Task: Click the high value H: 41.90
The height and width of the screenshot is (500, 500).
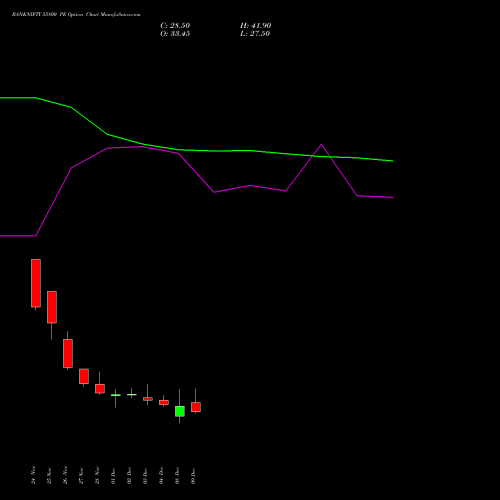Action: [x=255, y=26]
